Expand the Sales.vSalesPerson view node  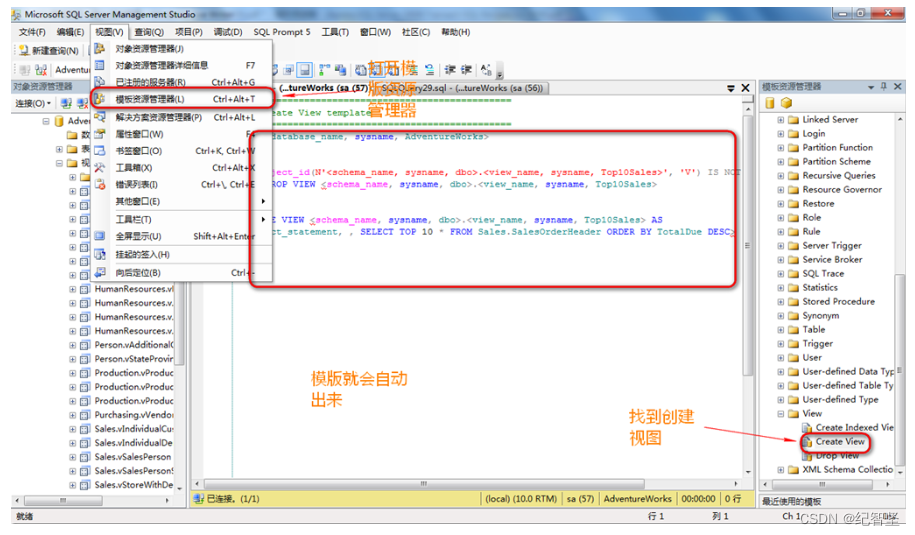[x=73, y=457]
